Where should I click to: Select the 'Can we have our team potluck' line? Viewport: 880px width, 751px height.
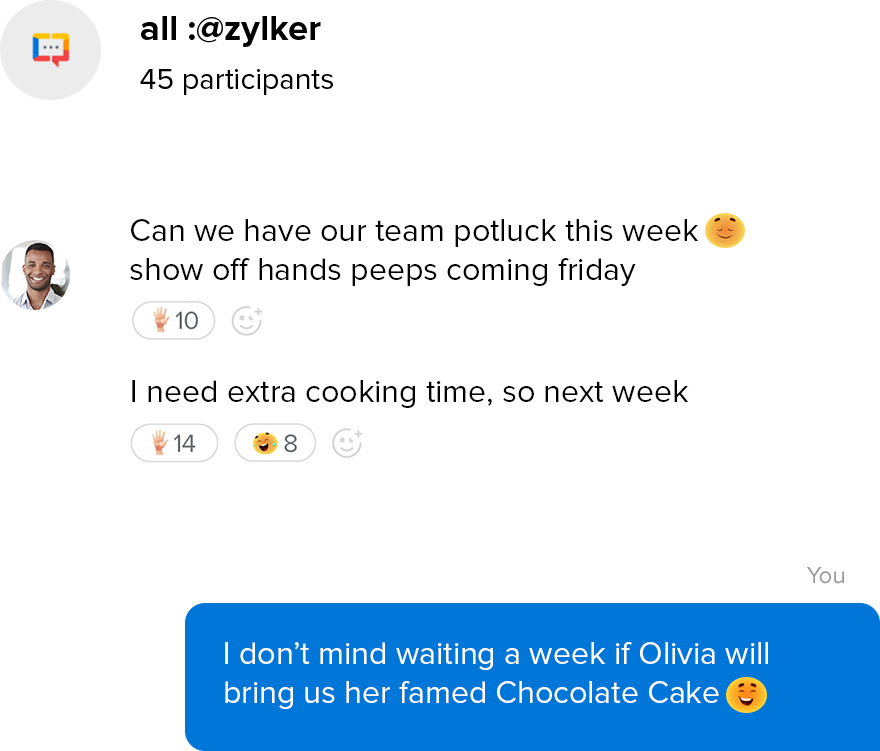(x=413, y=231)
